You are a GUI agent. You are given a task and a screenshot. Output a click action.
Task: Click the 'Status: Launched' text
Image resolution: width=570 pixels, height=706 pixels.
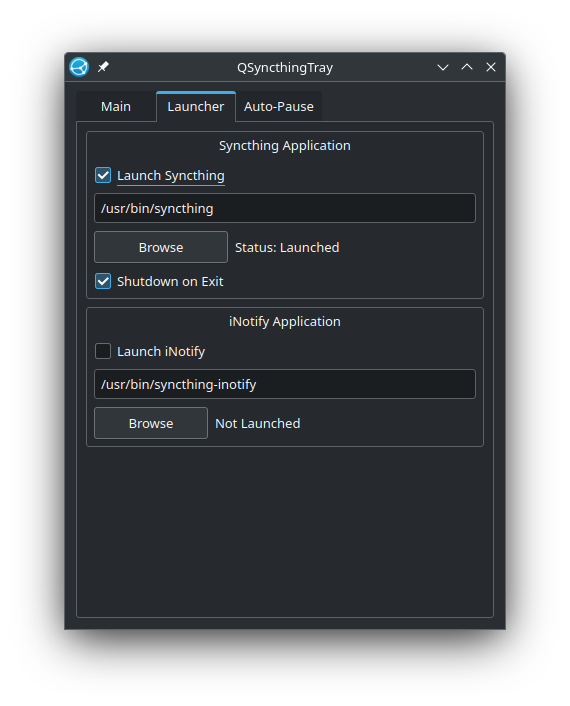pos(287,247)
